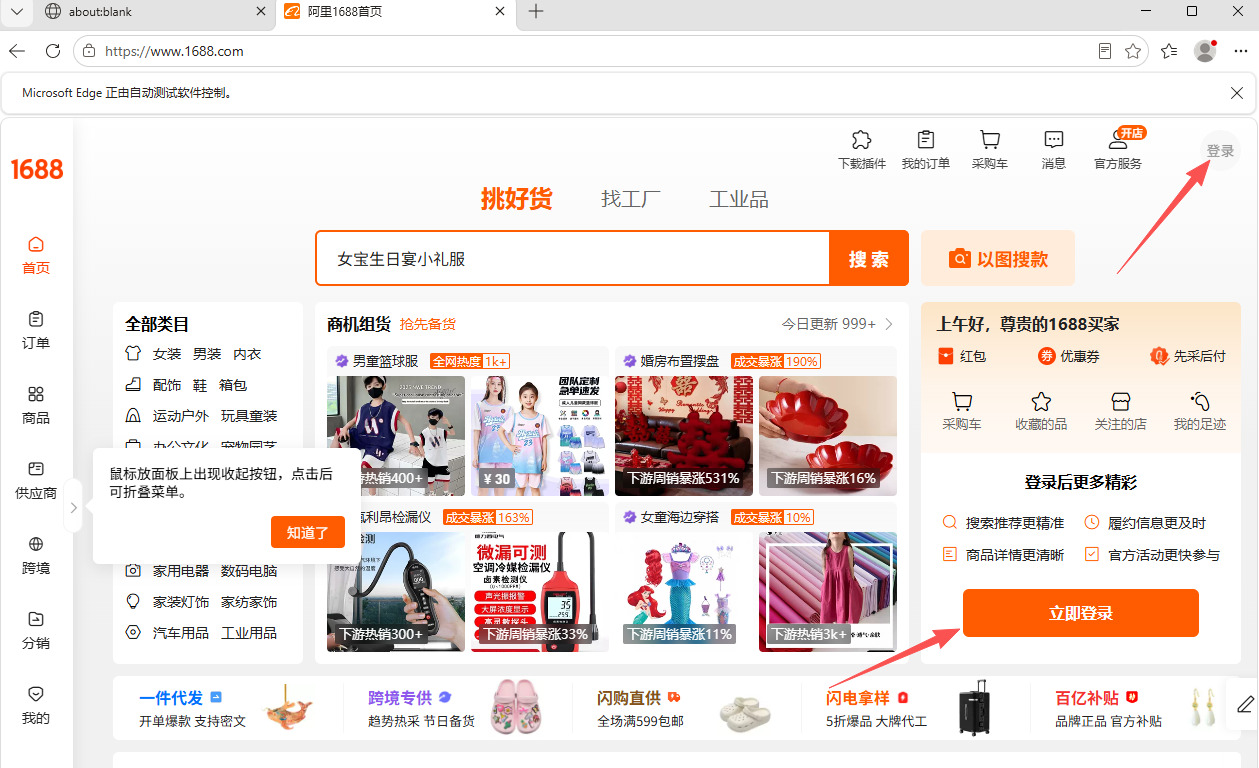Screen dimensions: 1259x768
Task: Click the browser back arrow
Action: pyautogui.click(x=17, y=51)
